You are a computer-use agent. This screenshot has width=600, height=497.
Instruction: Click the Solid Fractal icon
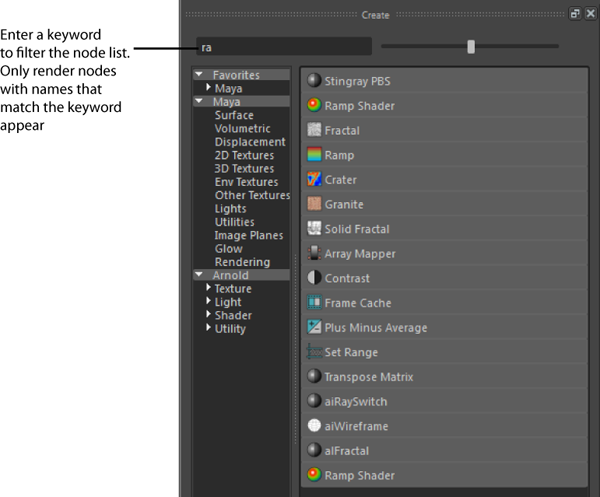coord(314,228)
